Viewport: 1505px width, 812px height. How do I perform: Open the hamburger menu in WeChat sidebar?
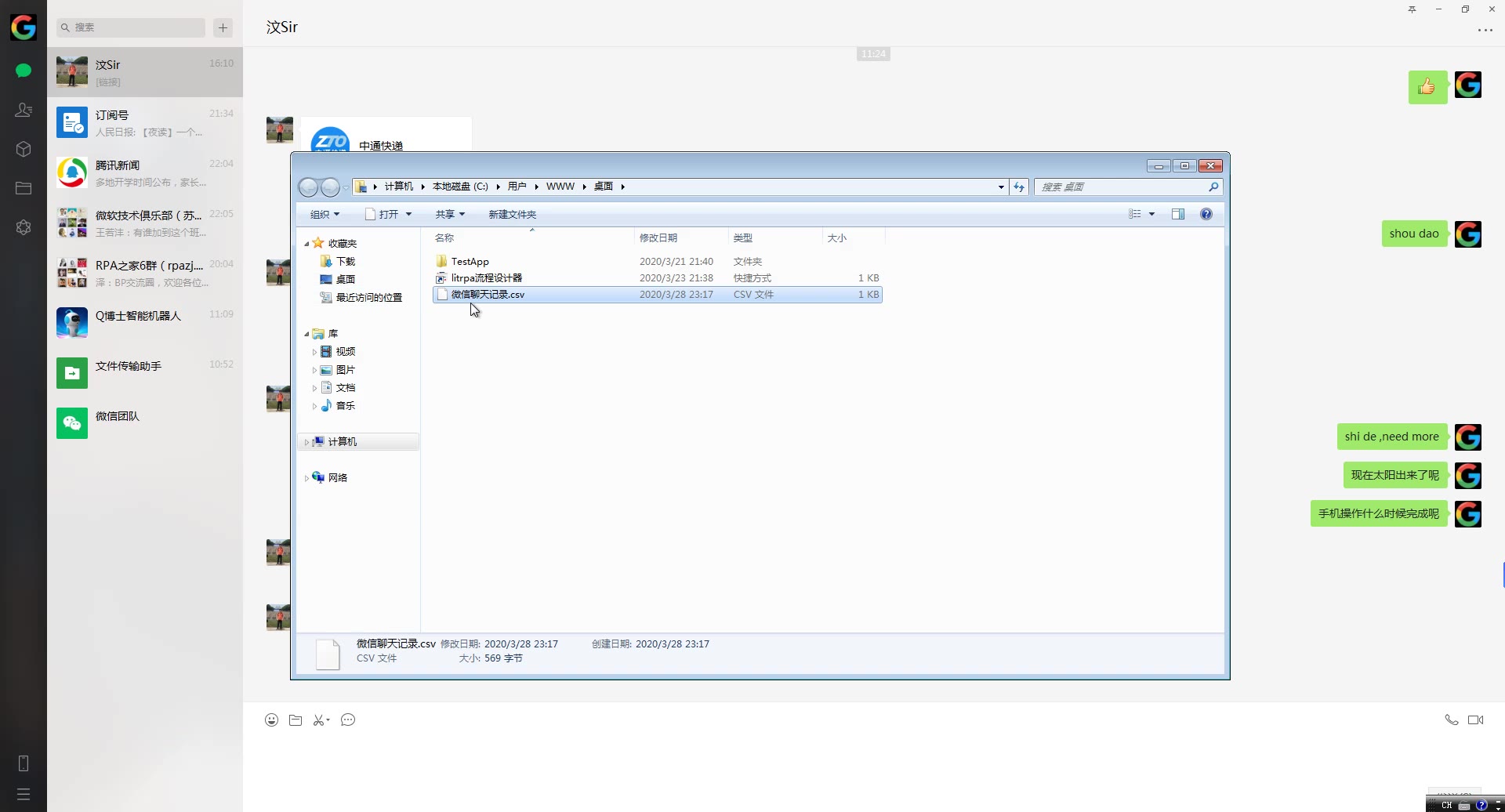point(24,794)
